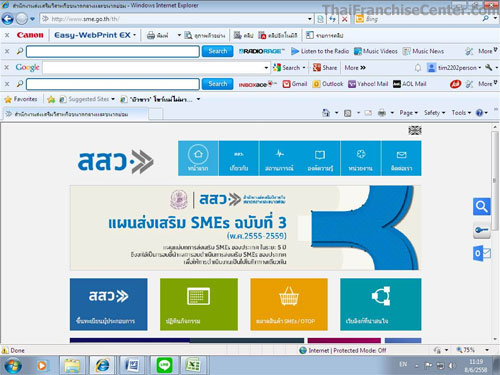
Task: Expand the zoom level 75% dropdown
Action: (x=487, y=350)
